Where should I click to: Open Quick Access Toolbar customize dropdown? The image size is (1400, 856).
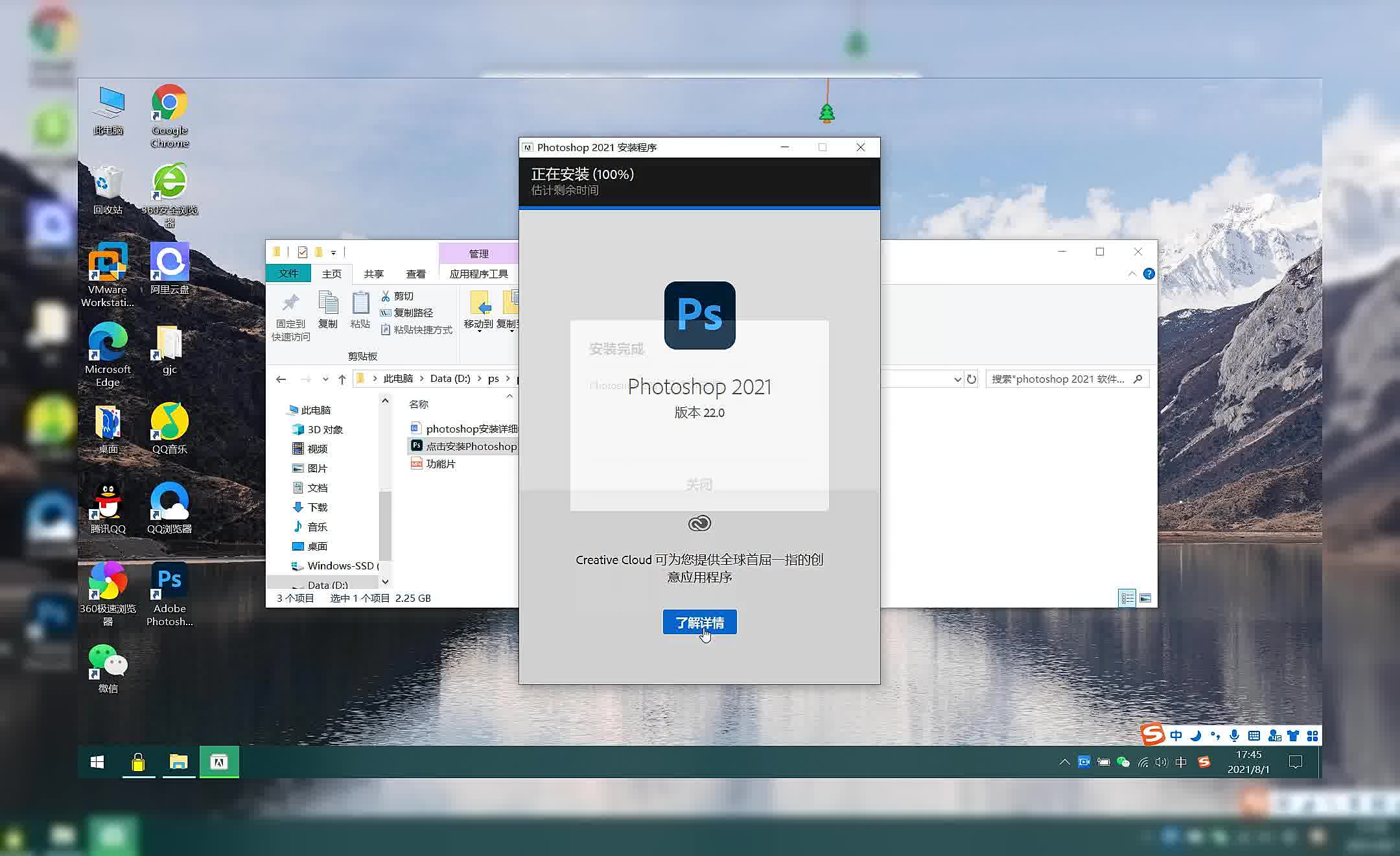(x=333, y=252)
